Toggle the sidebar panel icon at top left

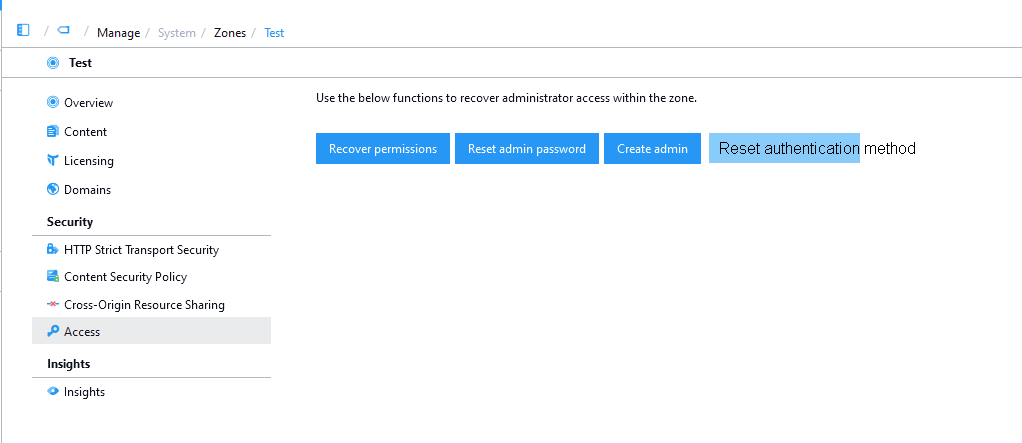(x=23, y=31)
